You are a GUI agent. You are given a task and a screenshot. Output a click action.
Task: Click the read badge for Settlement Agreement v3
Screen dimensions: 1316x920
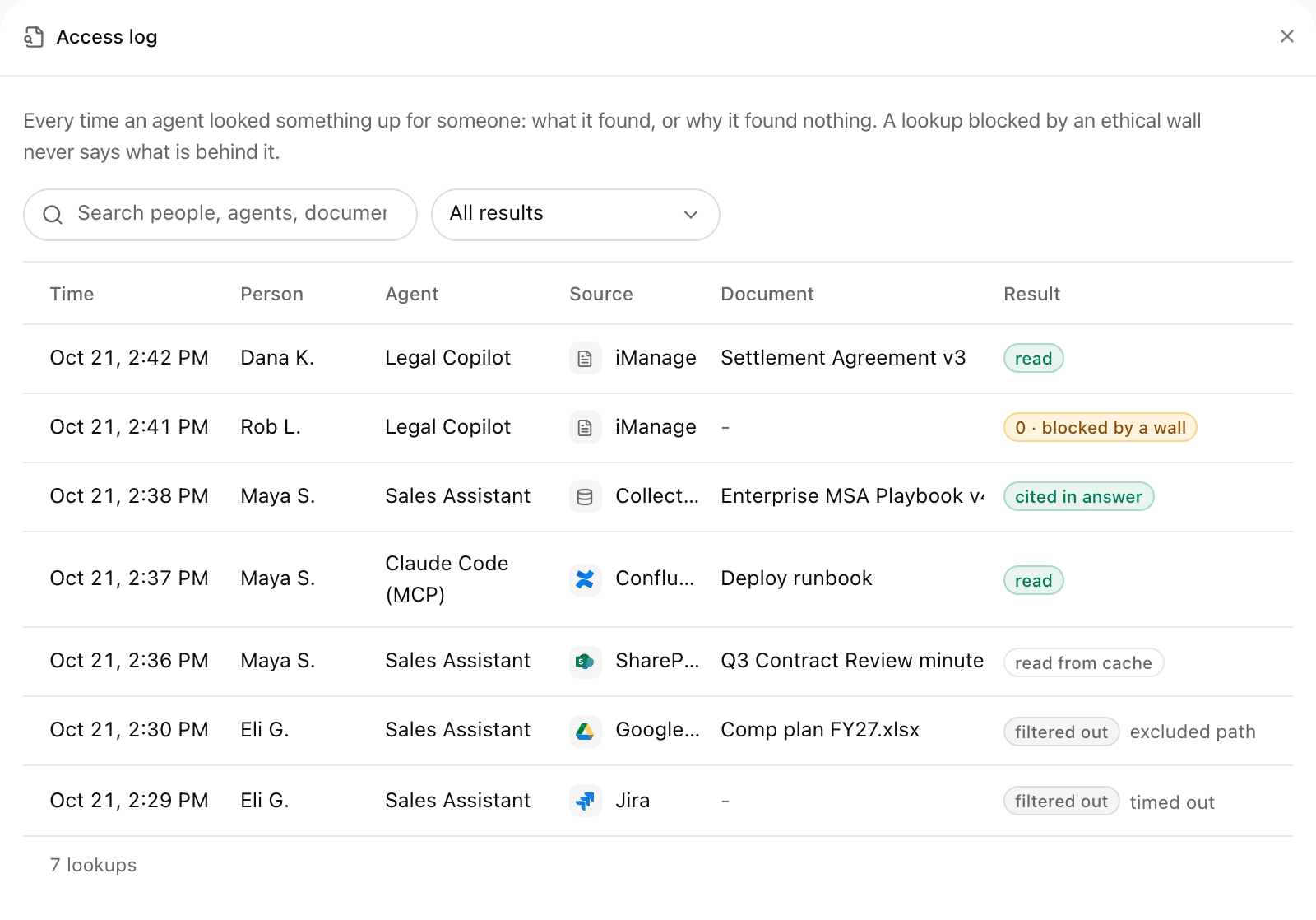pyautogui.click(x=1034, y=358)
